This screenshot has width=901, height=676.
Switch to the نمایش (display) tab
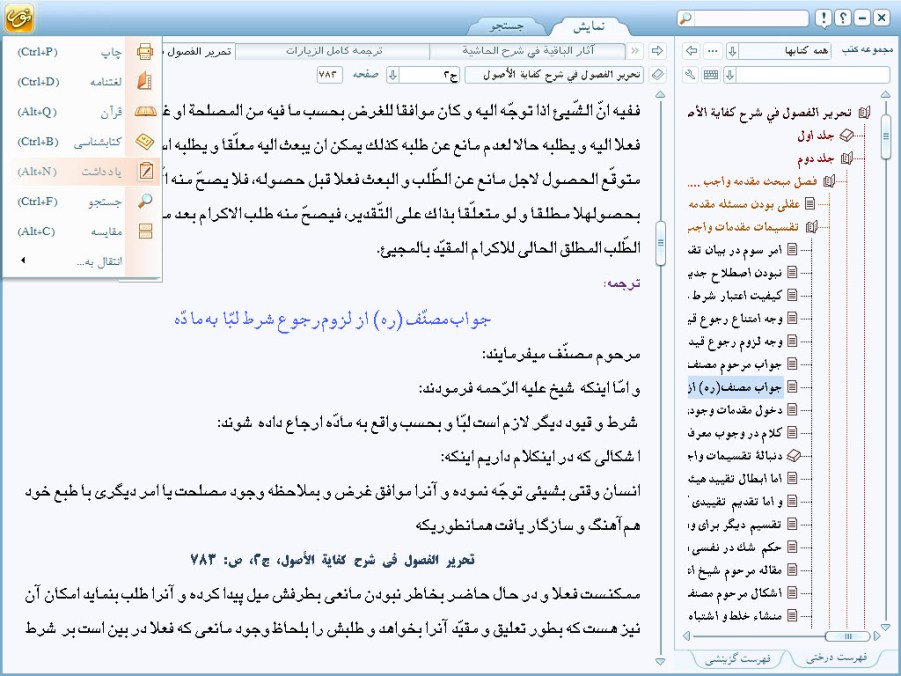point(588,26)
